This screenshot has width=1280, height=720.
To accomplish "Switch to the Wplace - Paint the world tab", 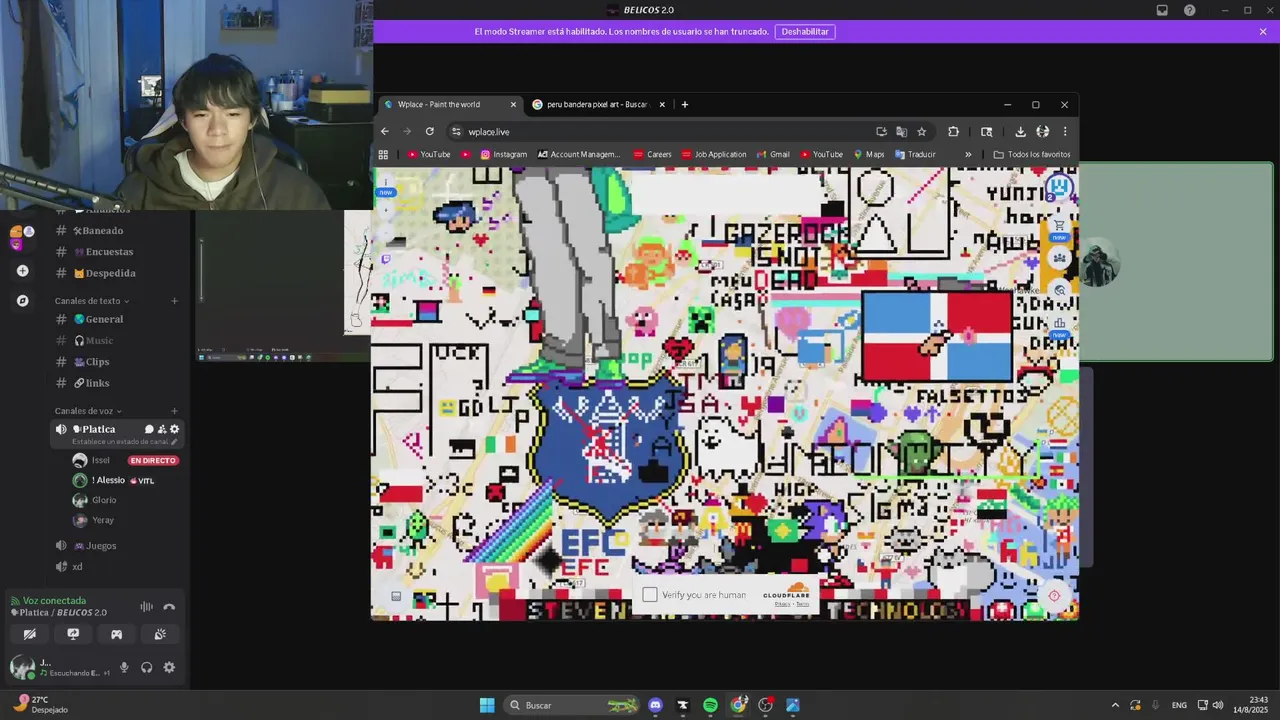I will (450, 104).
